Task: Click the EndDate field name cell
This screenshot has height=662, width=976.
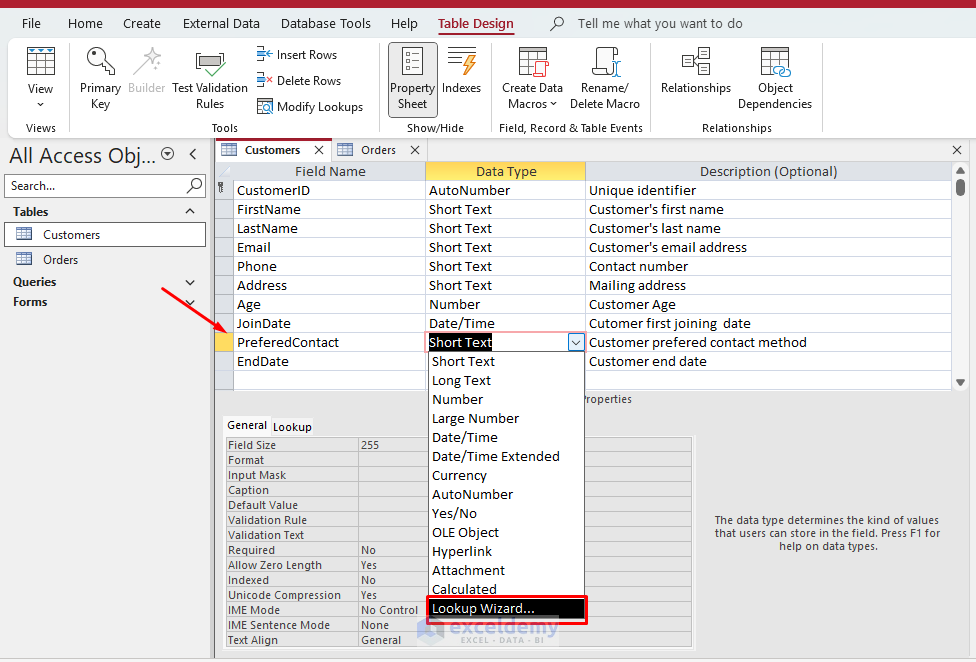Action: tap(329, 361)
